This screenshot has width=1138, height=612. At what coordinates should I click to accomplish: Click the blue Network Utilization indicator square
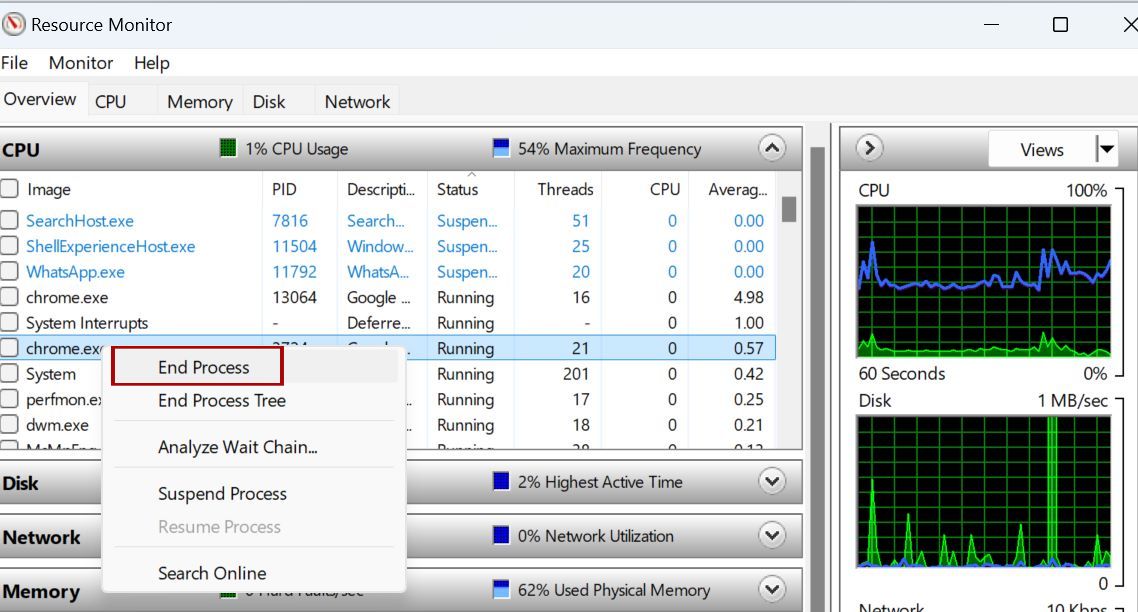[x=501, y=536]
